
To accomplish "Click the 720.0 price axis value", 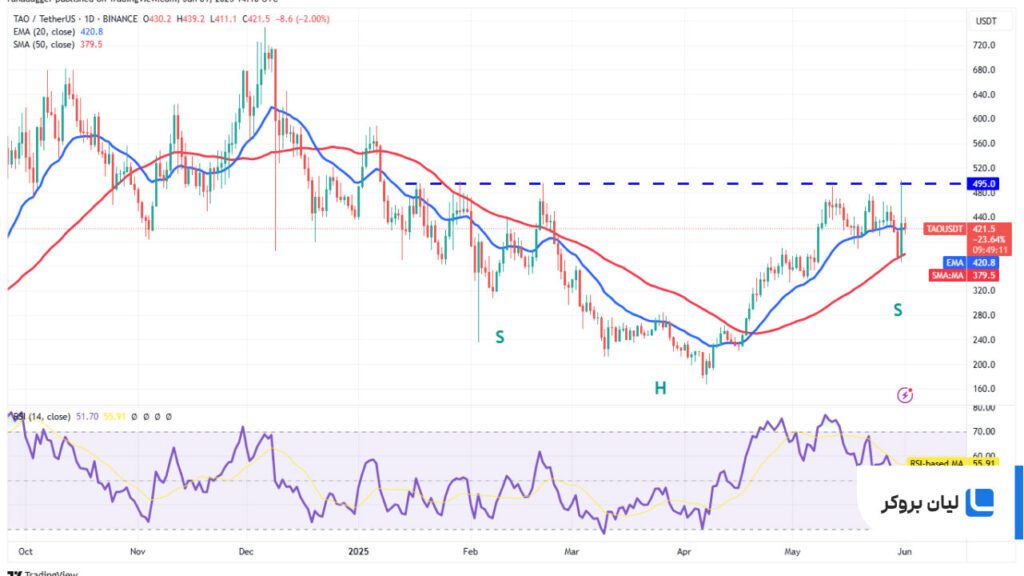I will click(x=984, y=45).
